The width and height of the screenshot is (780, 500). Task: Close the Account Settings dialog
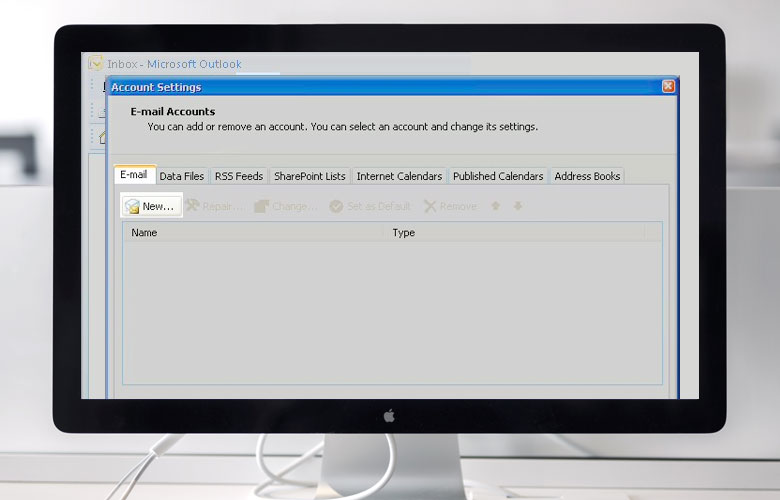(668, 87)
